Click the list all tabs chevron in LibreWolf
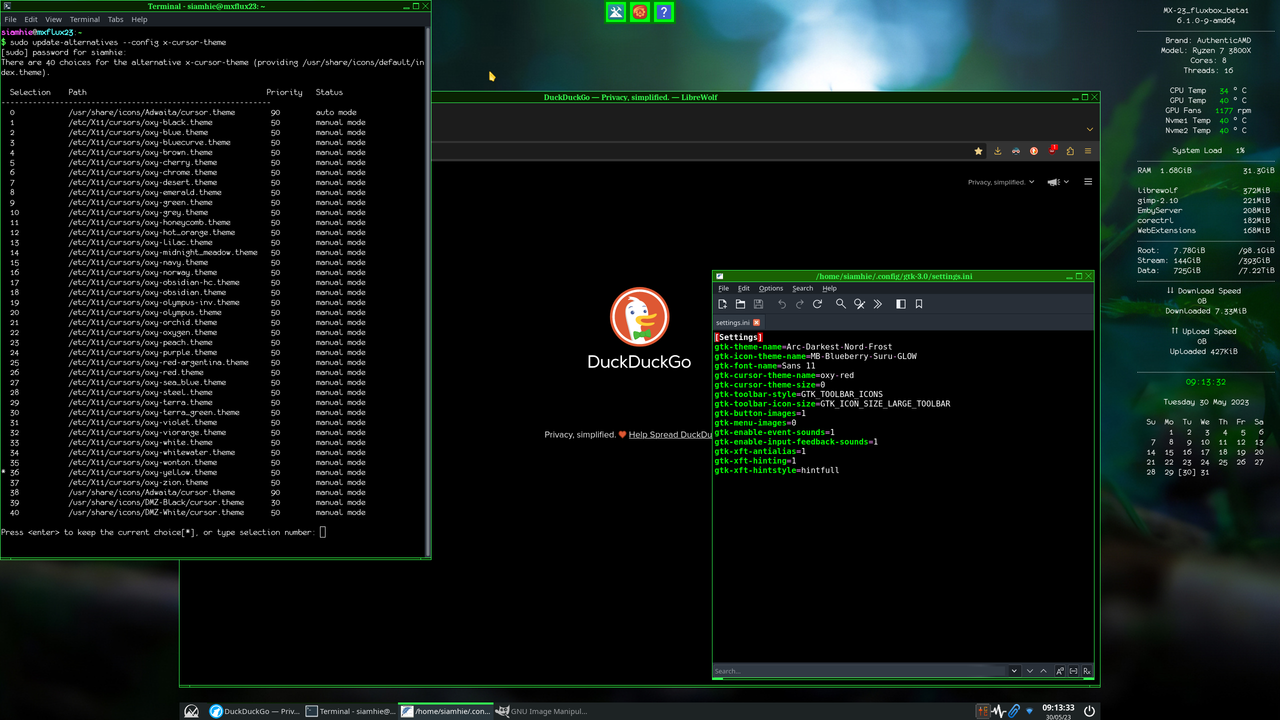The height and width of the screenshot is (720, 1280). pyautogui.click(x=1089, y=129)
